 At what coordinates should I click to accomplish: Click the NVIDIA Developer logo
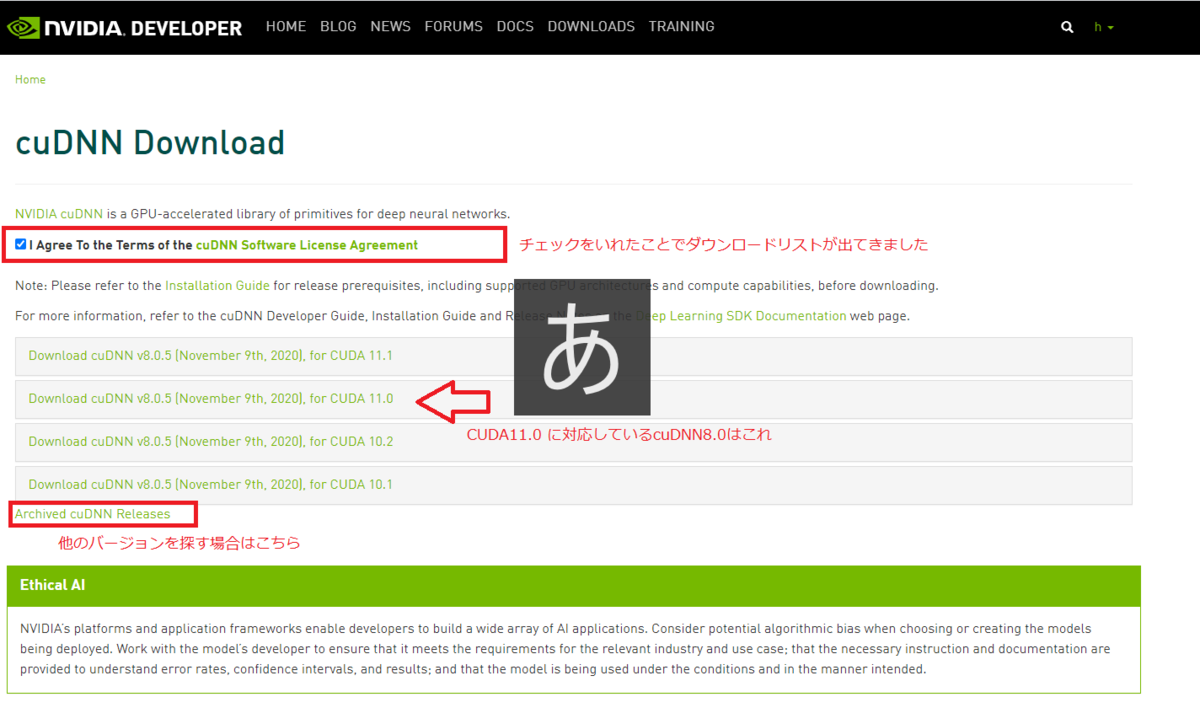tap(125, 27)
